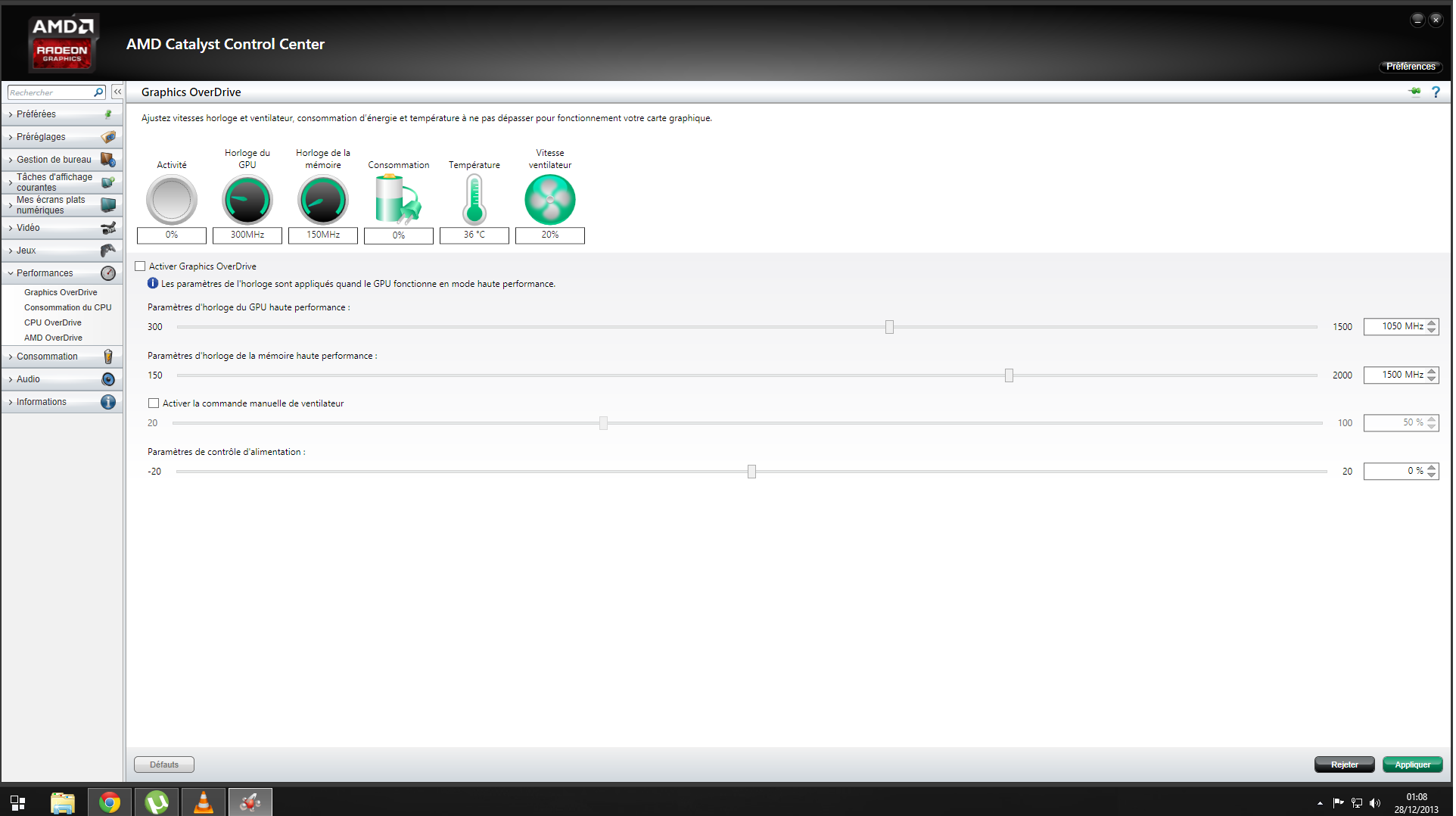1456x816 pixels.
Task: Click the Audio speaker icon in sidebar
Action: (108, 379)
